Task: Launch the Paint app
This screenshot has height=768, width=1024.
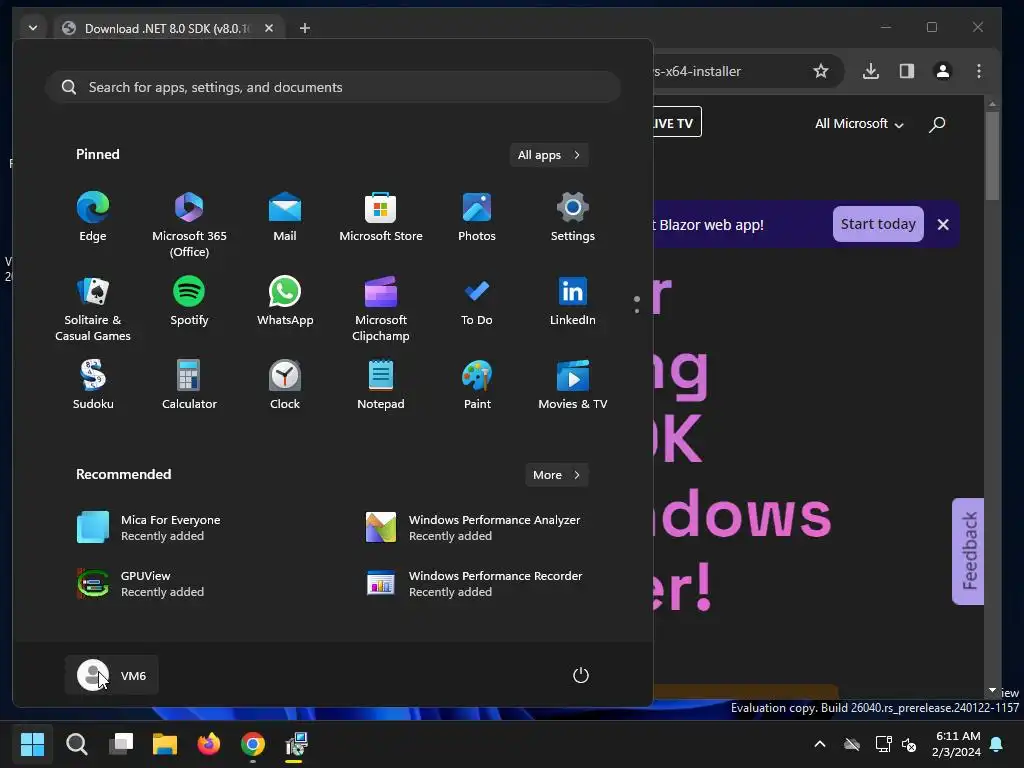Action: pyautogui.click(x=477, y=385)
